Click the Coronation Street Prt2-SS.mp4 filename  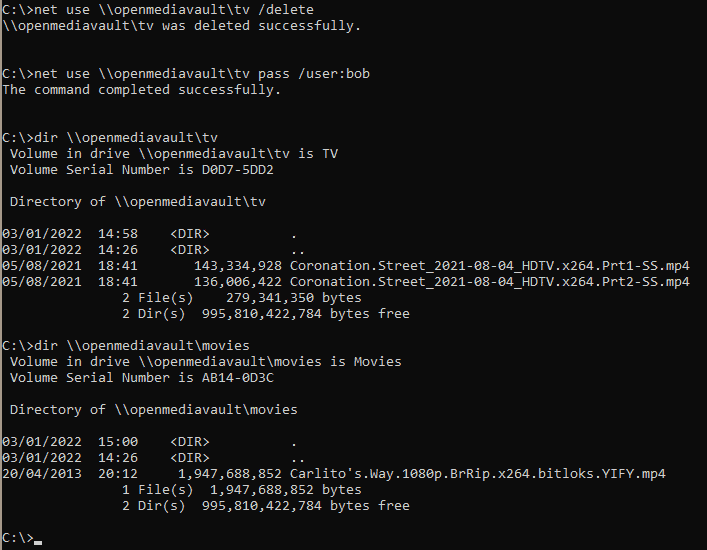(x=489, y=281)
